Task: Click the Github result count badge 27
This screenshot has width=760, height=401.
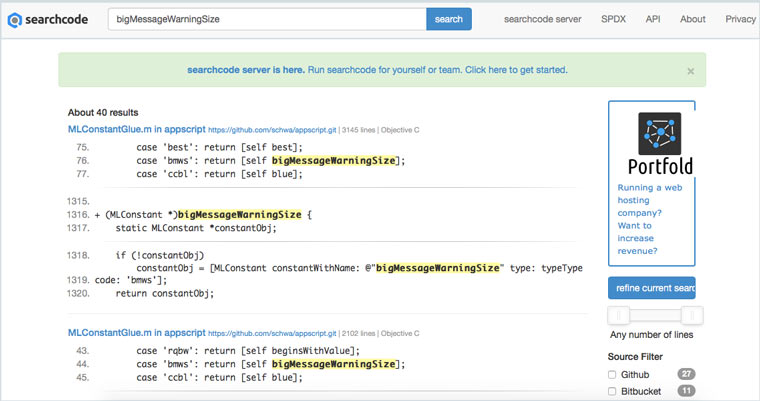Action: coord(686,374)
